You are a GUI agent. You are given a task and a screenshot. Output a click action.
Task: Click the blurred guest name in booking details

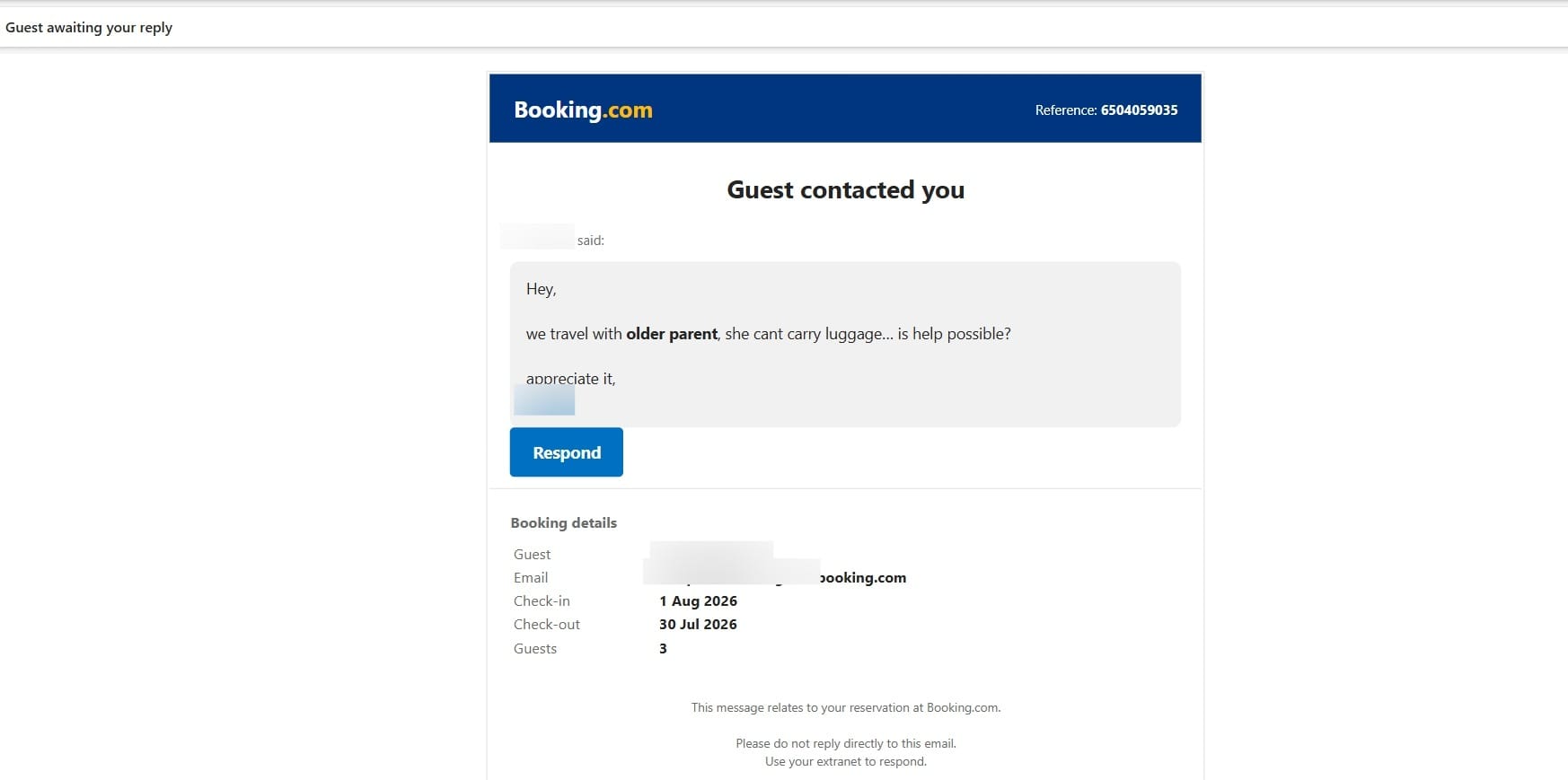[x=711, y=552]
